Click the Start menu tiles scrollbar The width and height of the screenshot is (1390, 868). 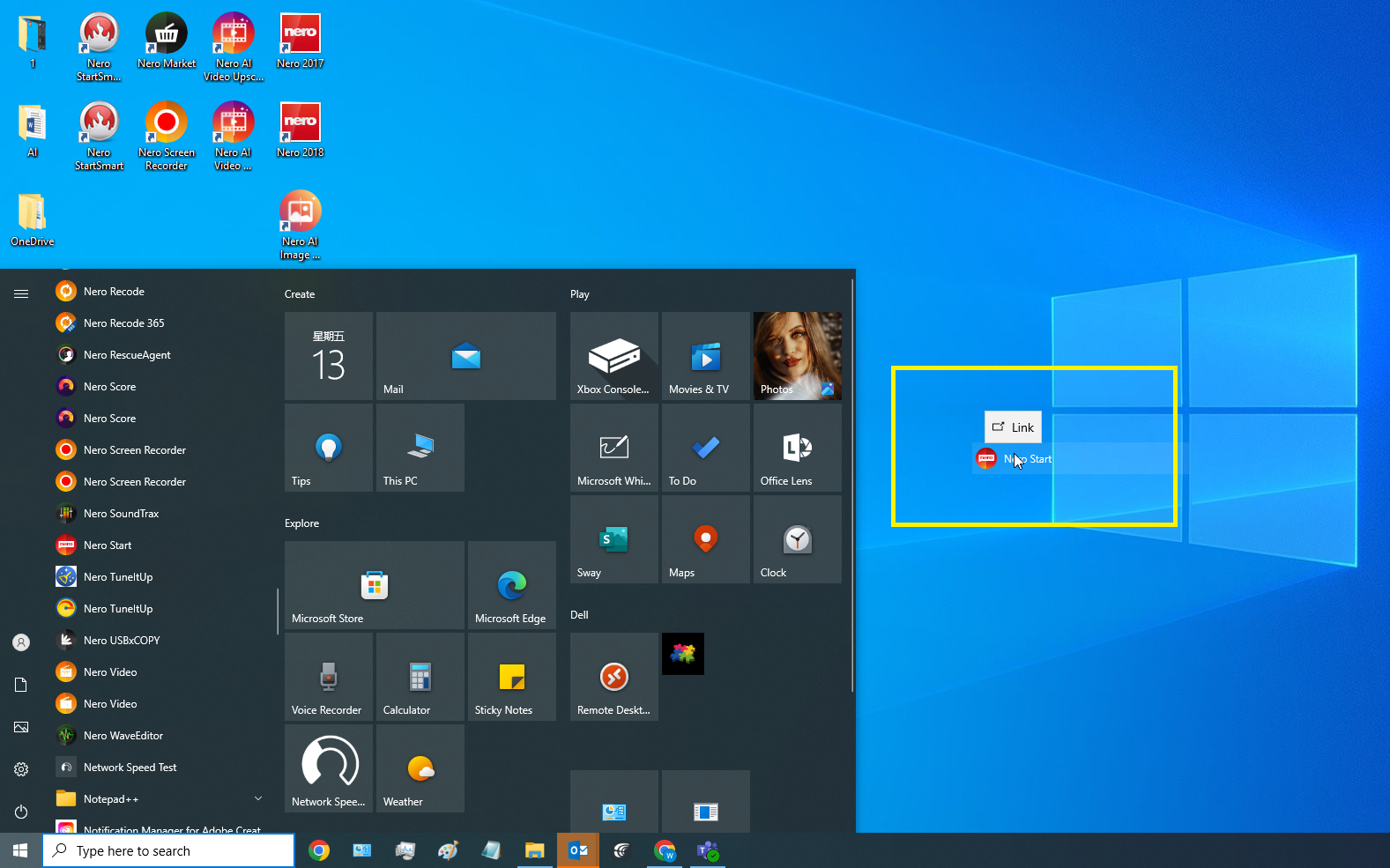pyautogui.click(x=852, y=485)
